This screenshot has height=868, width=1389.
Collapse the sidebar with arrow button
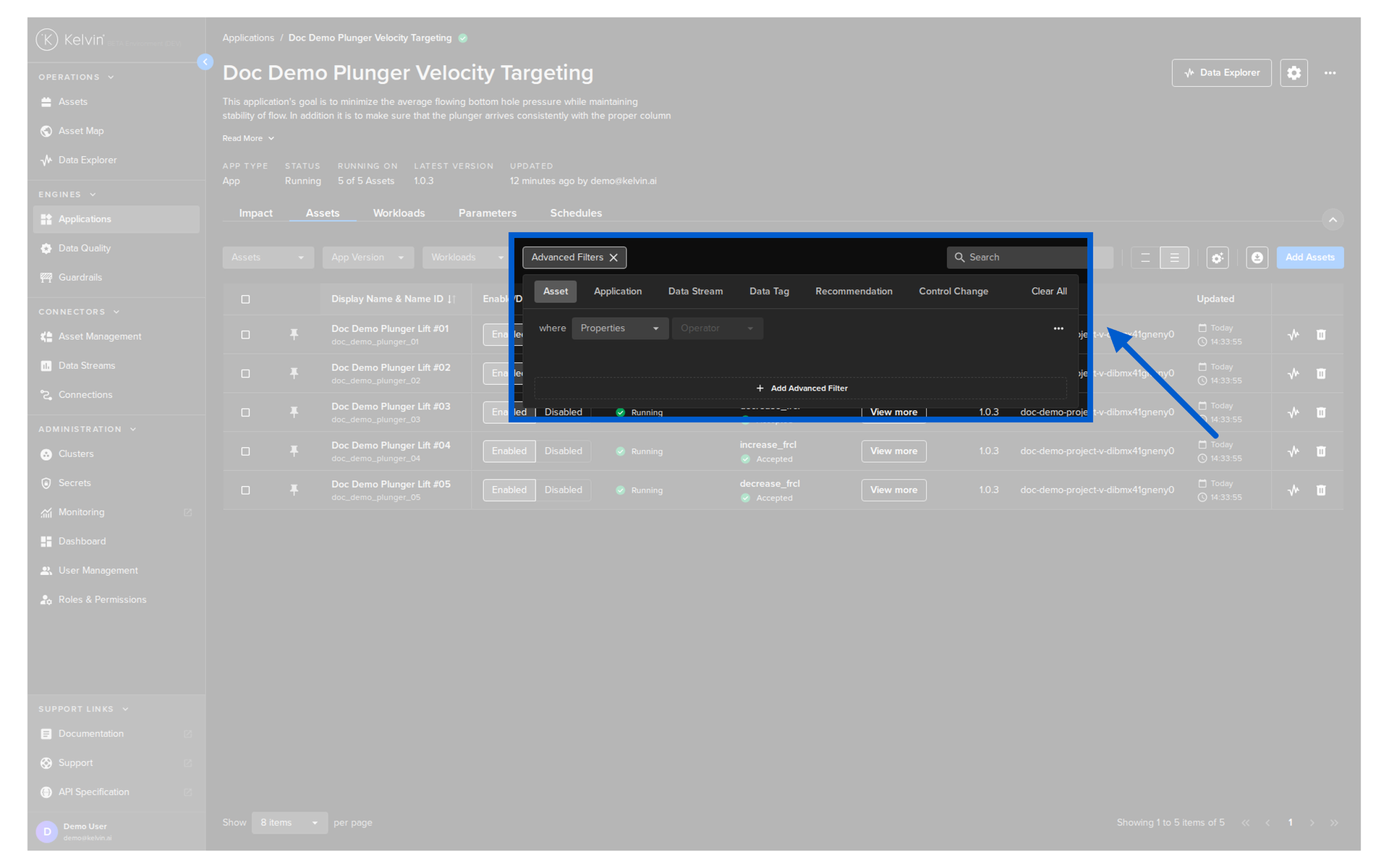point(205,62)
